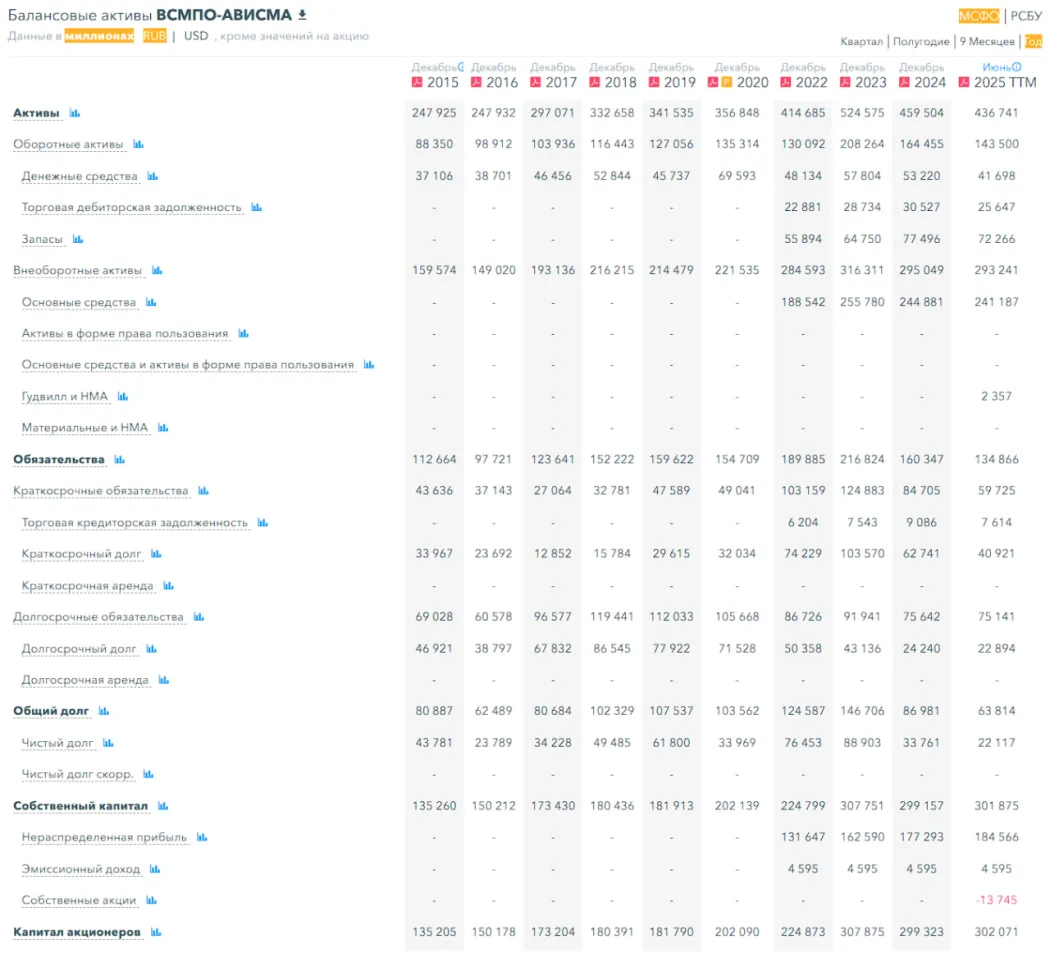Open the chart icon next to Активы
The image size is (1050, 953).
[75, 113]
